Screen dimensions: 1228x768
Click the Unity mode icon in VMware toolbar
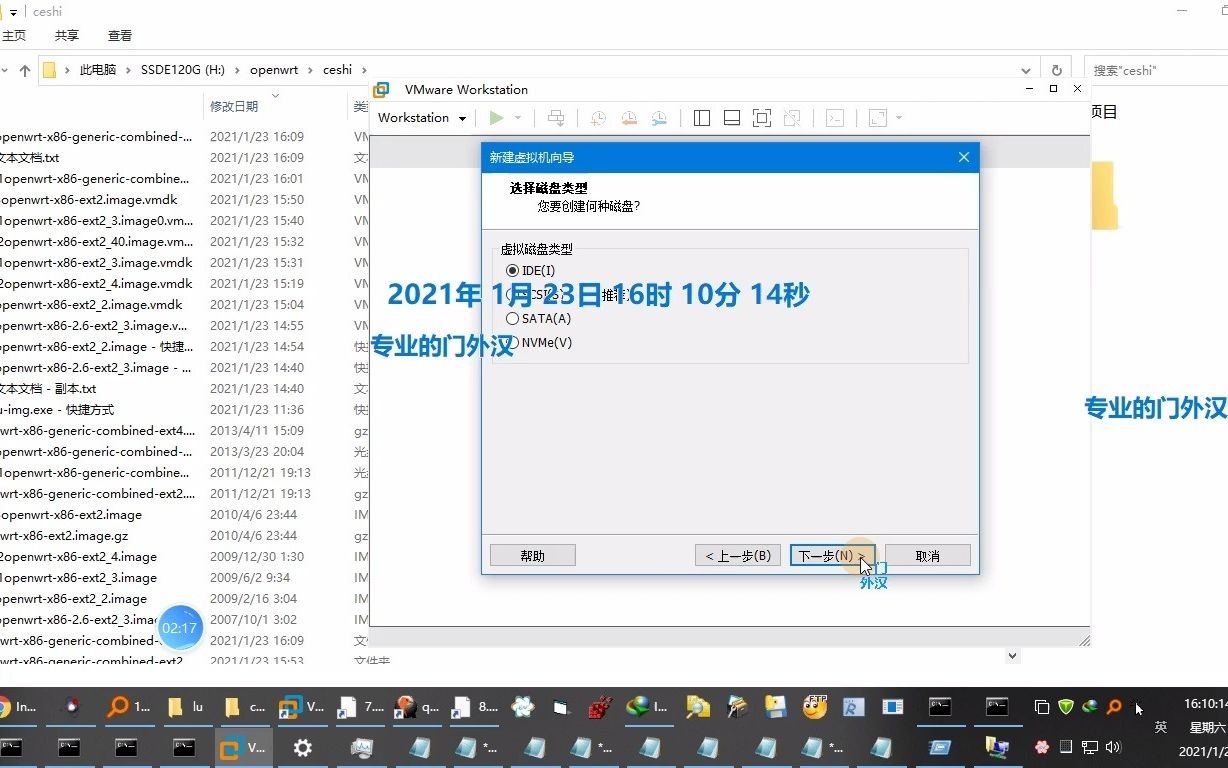tap(792, 118)
